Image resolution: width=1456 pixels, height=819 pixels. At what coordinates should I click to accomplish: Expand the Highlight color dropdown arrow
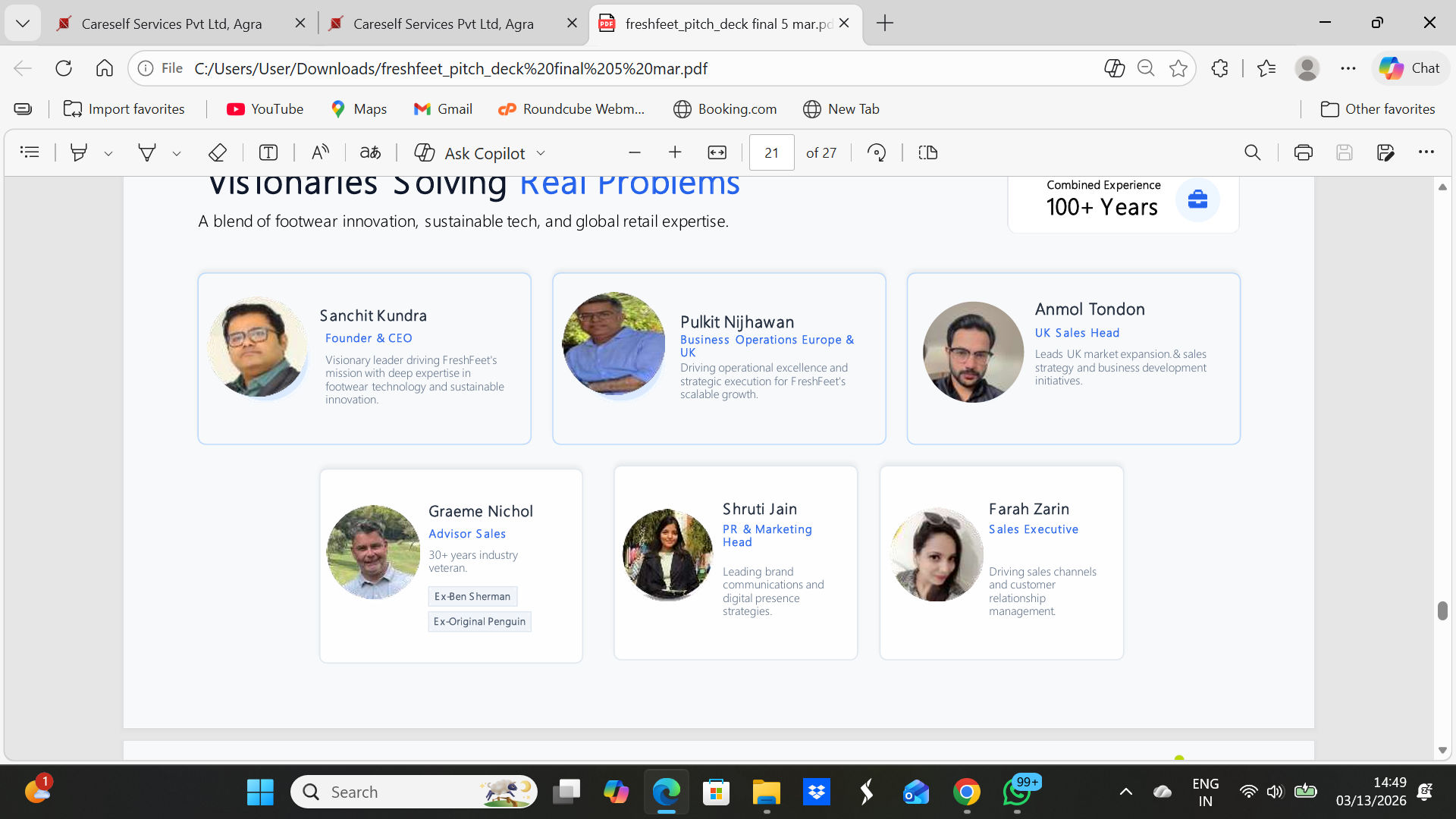click(x=108, y=153)
